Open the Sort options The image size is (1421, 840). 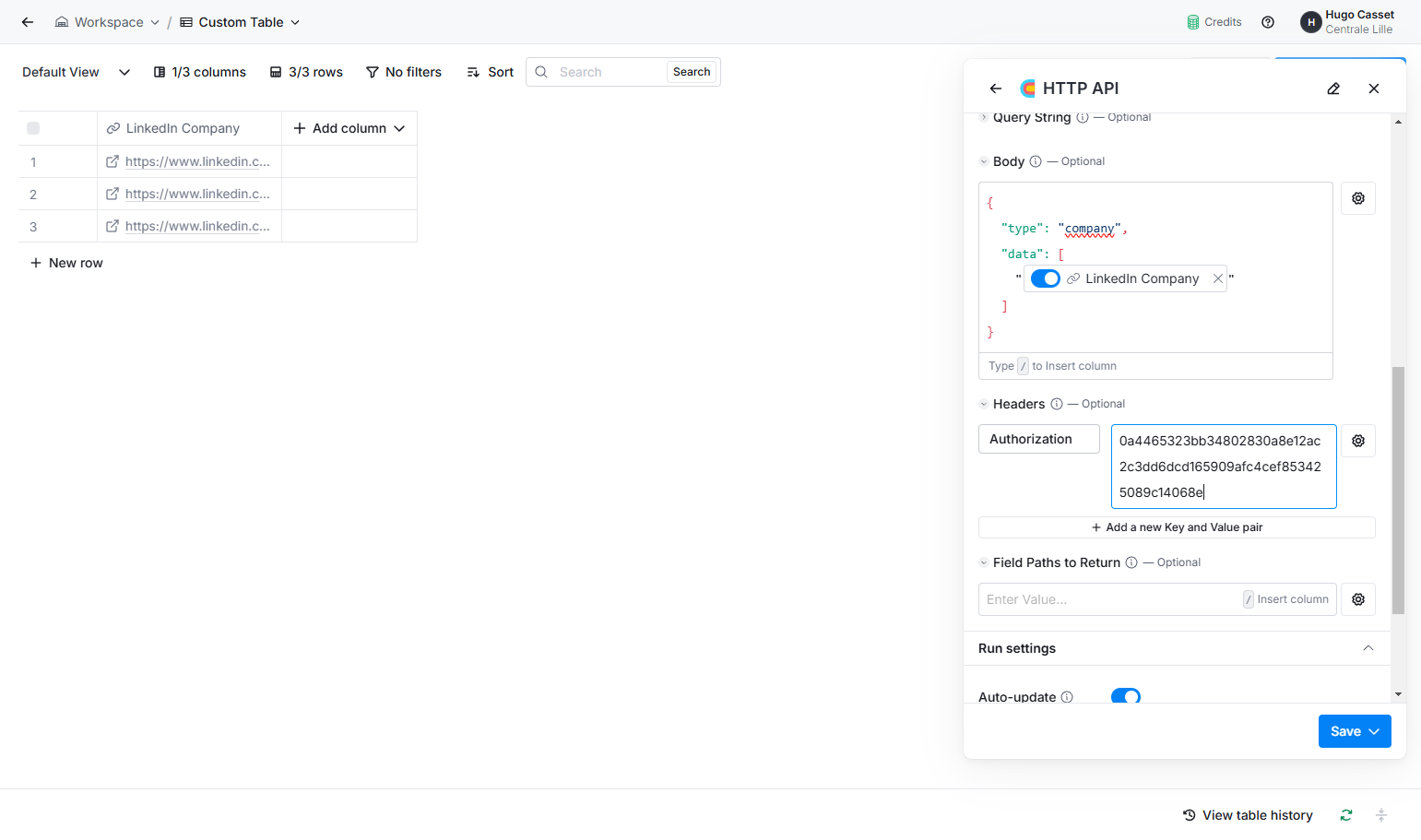[x=491, y=72]
